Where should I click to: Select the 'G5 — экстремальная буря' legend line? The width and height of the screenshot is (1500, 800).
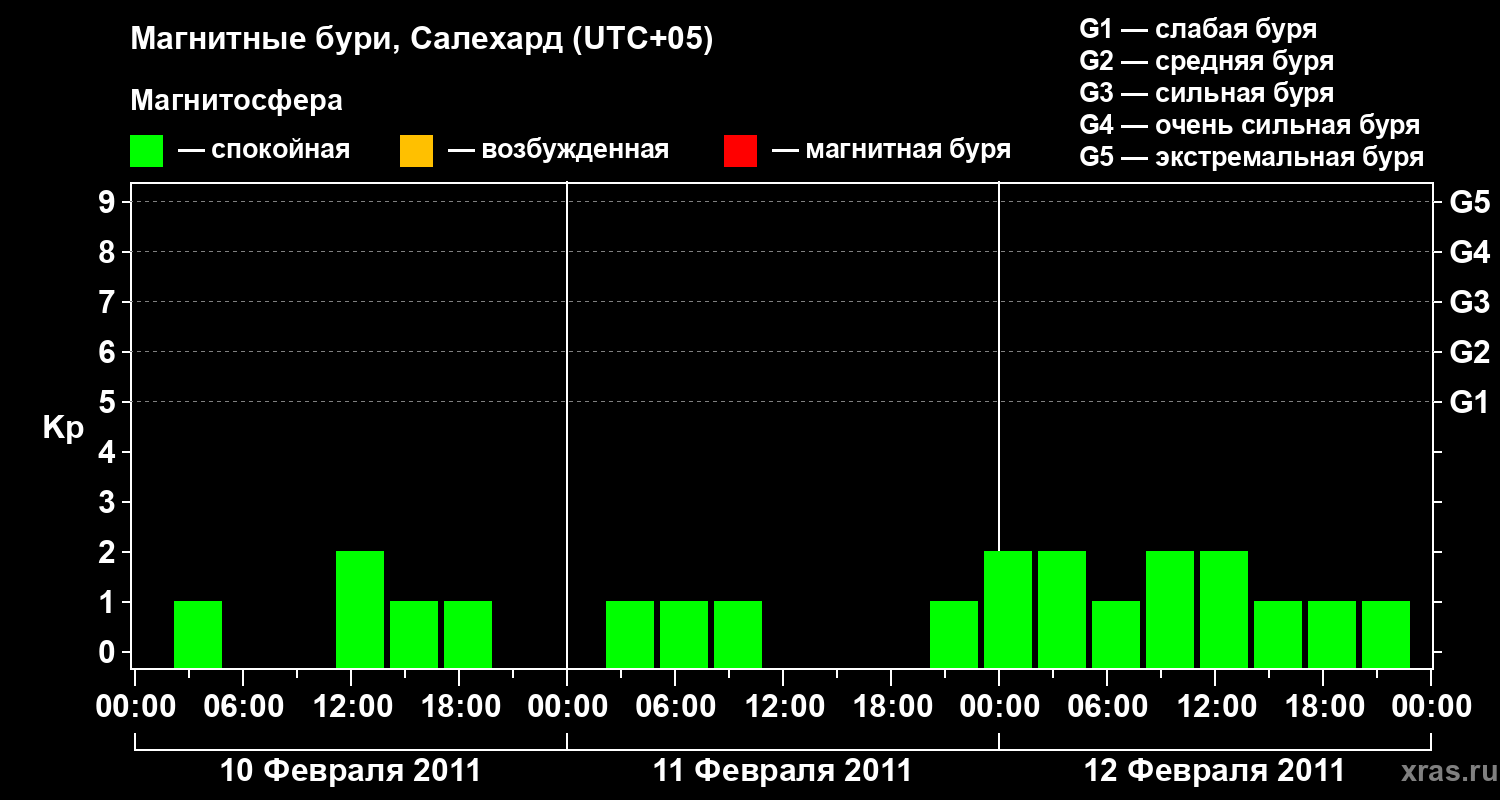point(1252,157)
